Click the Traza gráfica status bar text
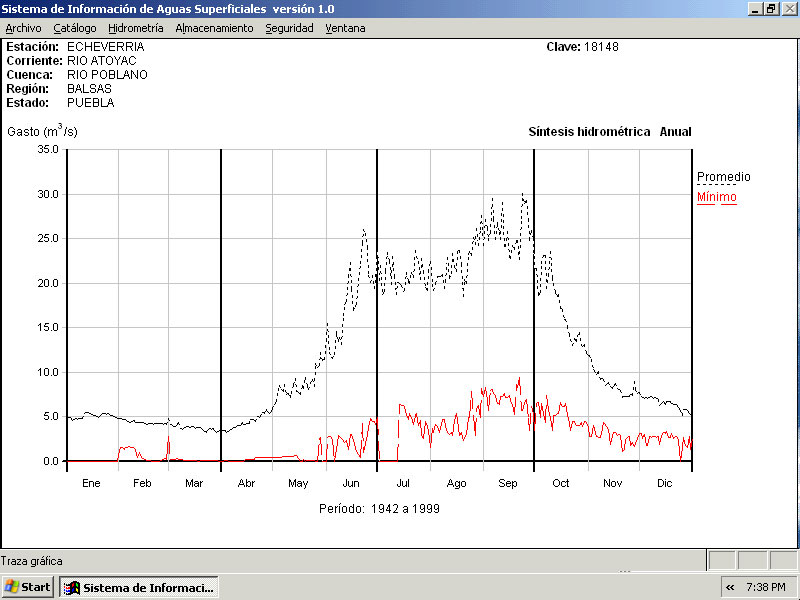This screenshot has width=800, height=600. click(x=32, y=561)
